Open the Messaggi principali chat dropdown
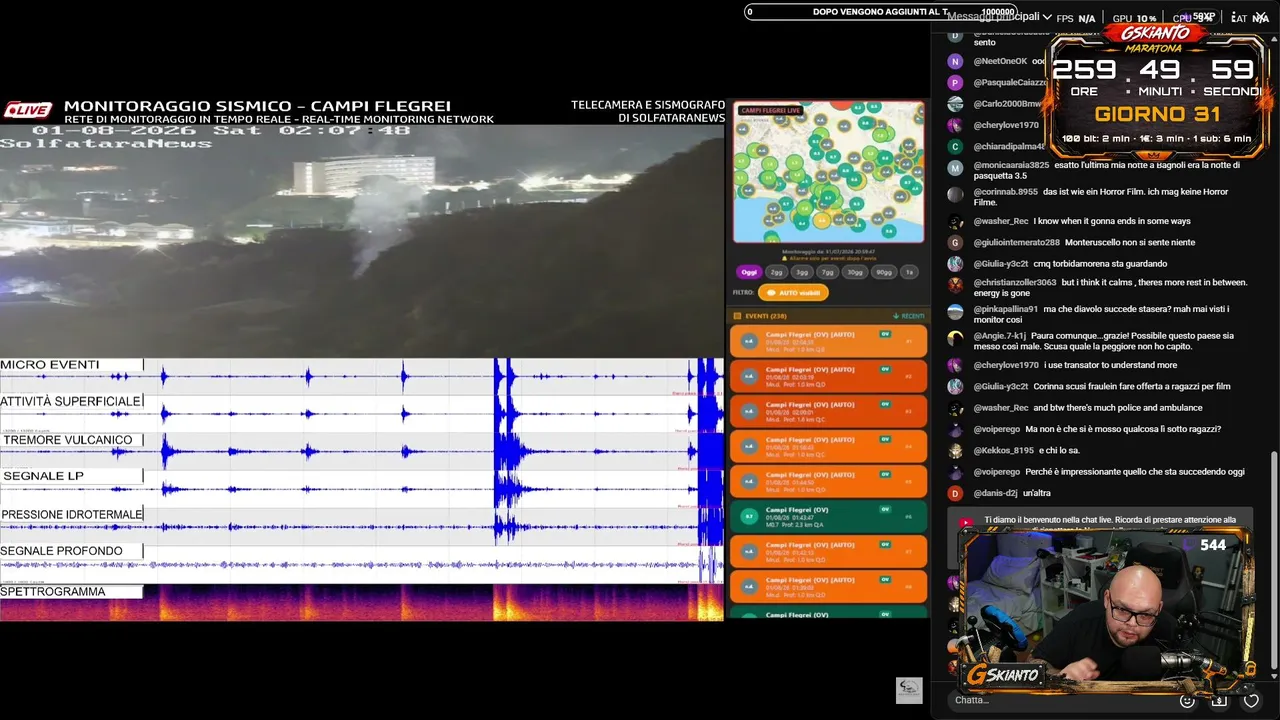The image size is (1280, 720). [999, 17]
